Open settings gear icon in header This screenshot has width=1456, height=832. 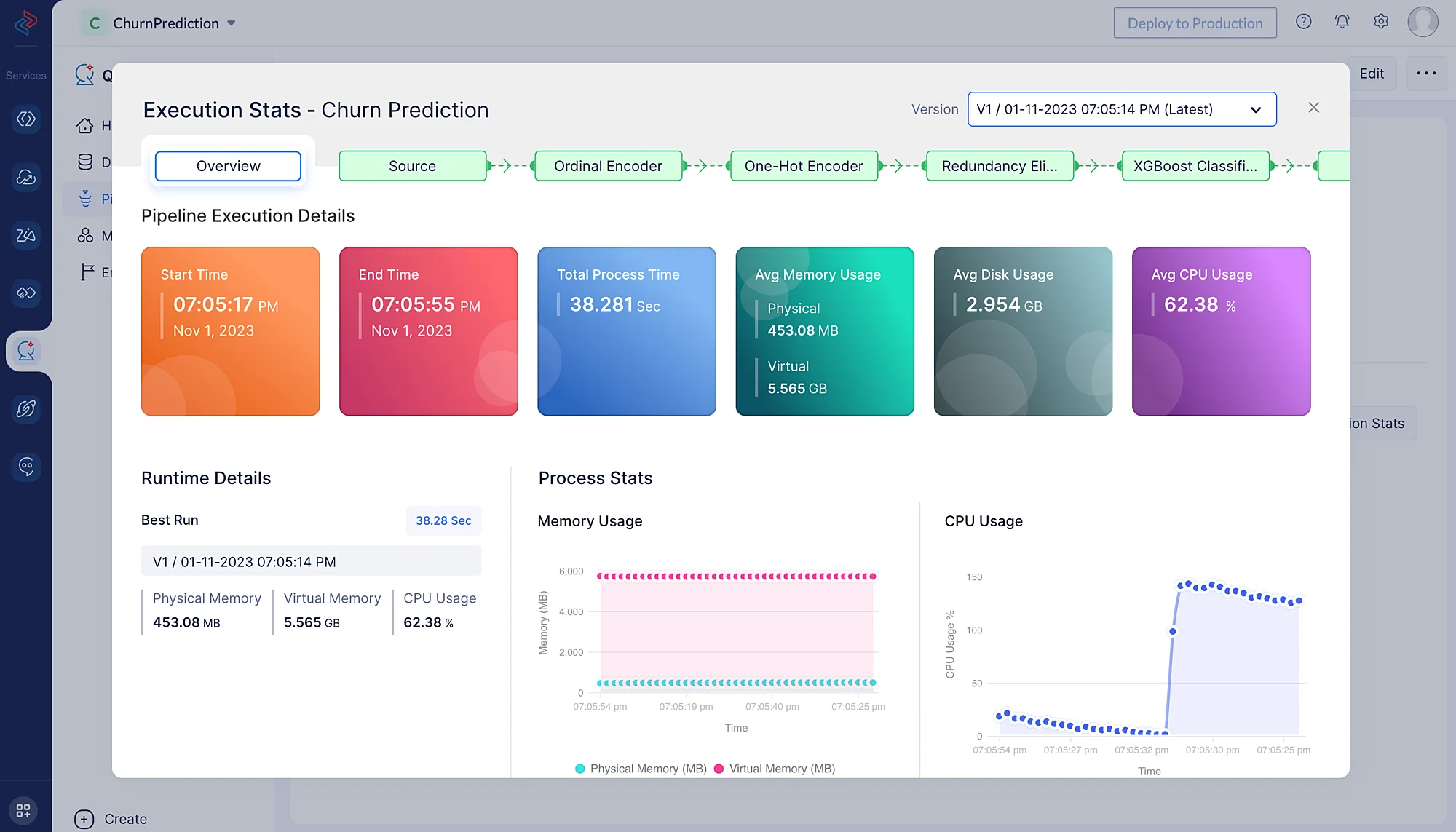point(1380,22)
